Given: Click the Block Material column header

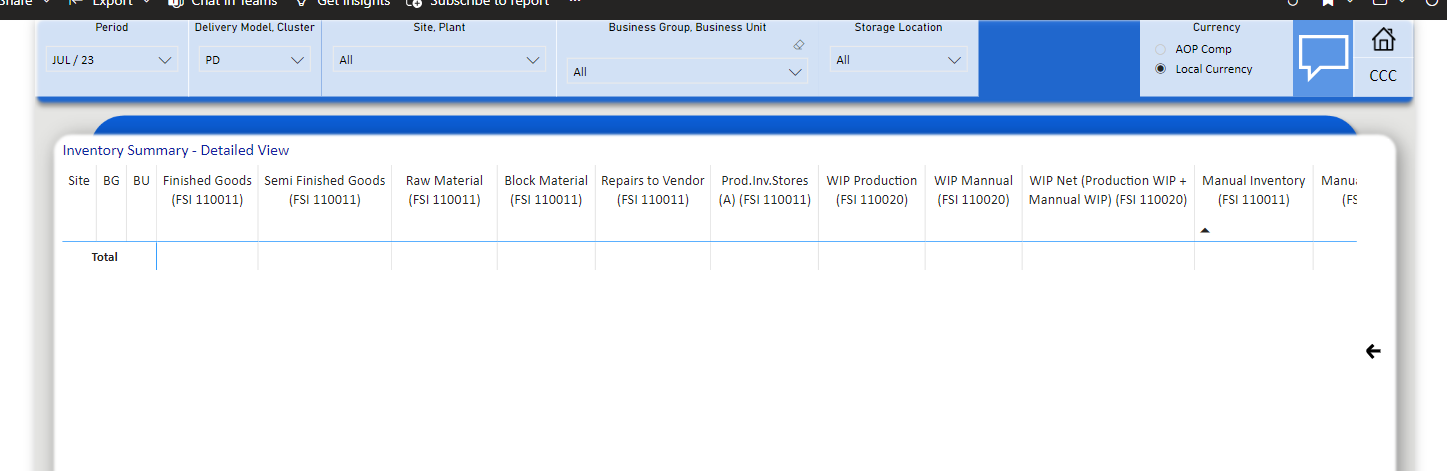Looking at the screenshot, I should tap(546, 190).
